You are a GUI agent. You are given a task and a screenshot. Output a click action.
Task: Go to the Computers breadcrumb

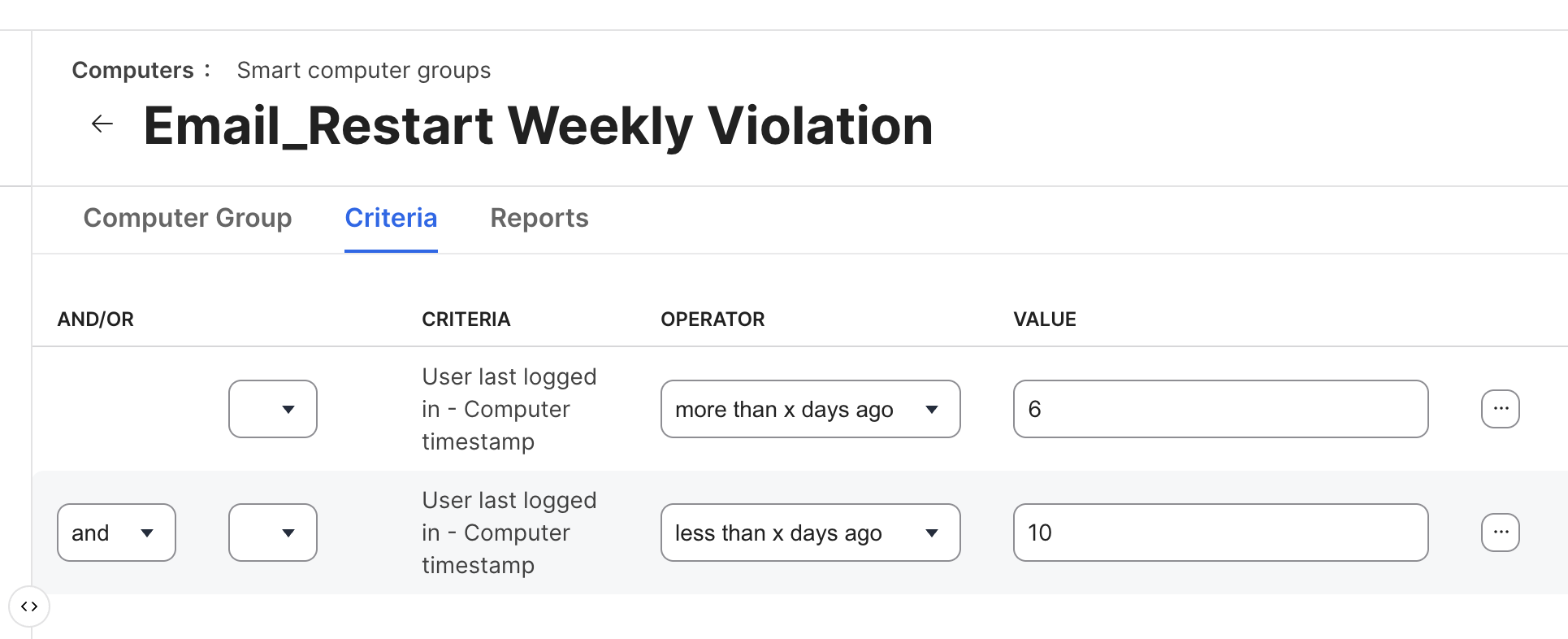[x=132, y=71]
